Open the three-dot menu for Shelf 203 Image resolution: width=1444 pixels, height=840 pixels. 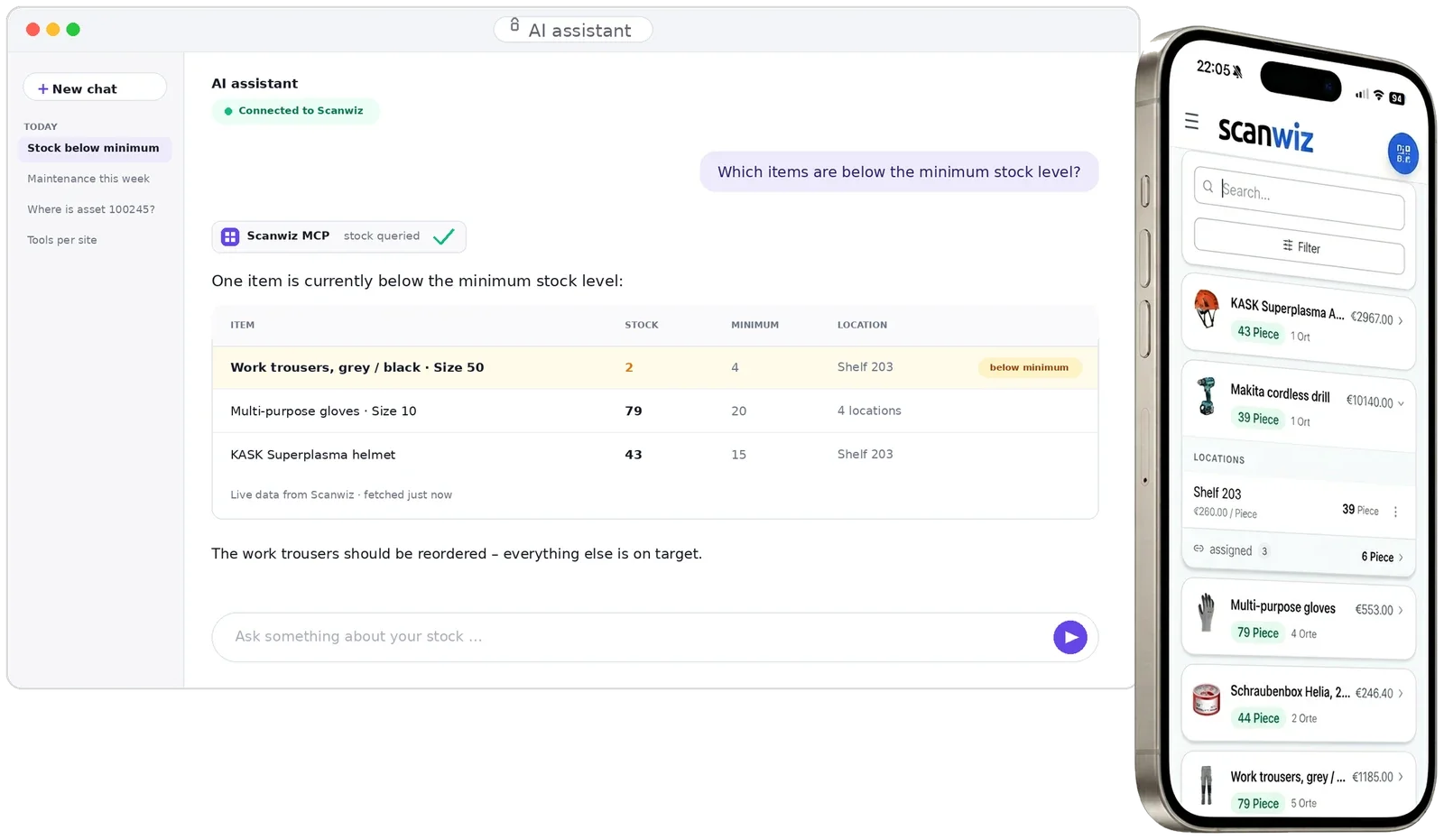pyautogui.click(x=1395, y=512)
